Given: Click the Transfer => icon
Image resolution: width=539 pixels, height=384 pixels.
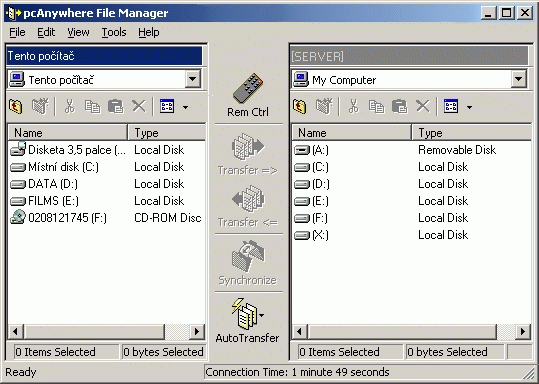Looking at the screenshot, I should coord(248,147).
